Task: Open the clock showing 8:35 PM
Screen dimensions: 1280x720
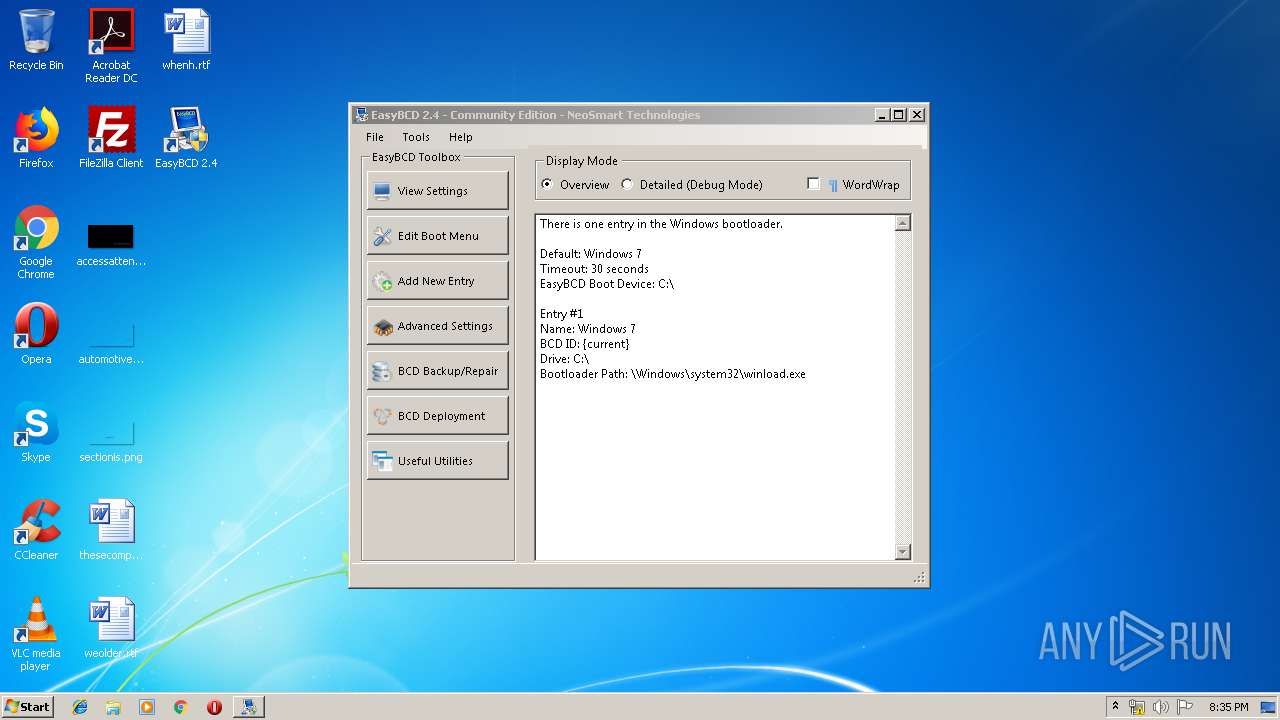Action: [1228, 707]
